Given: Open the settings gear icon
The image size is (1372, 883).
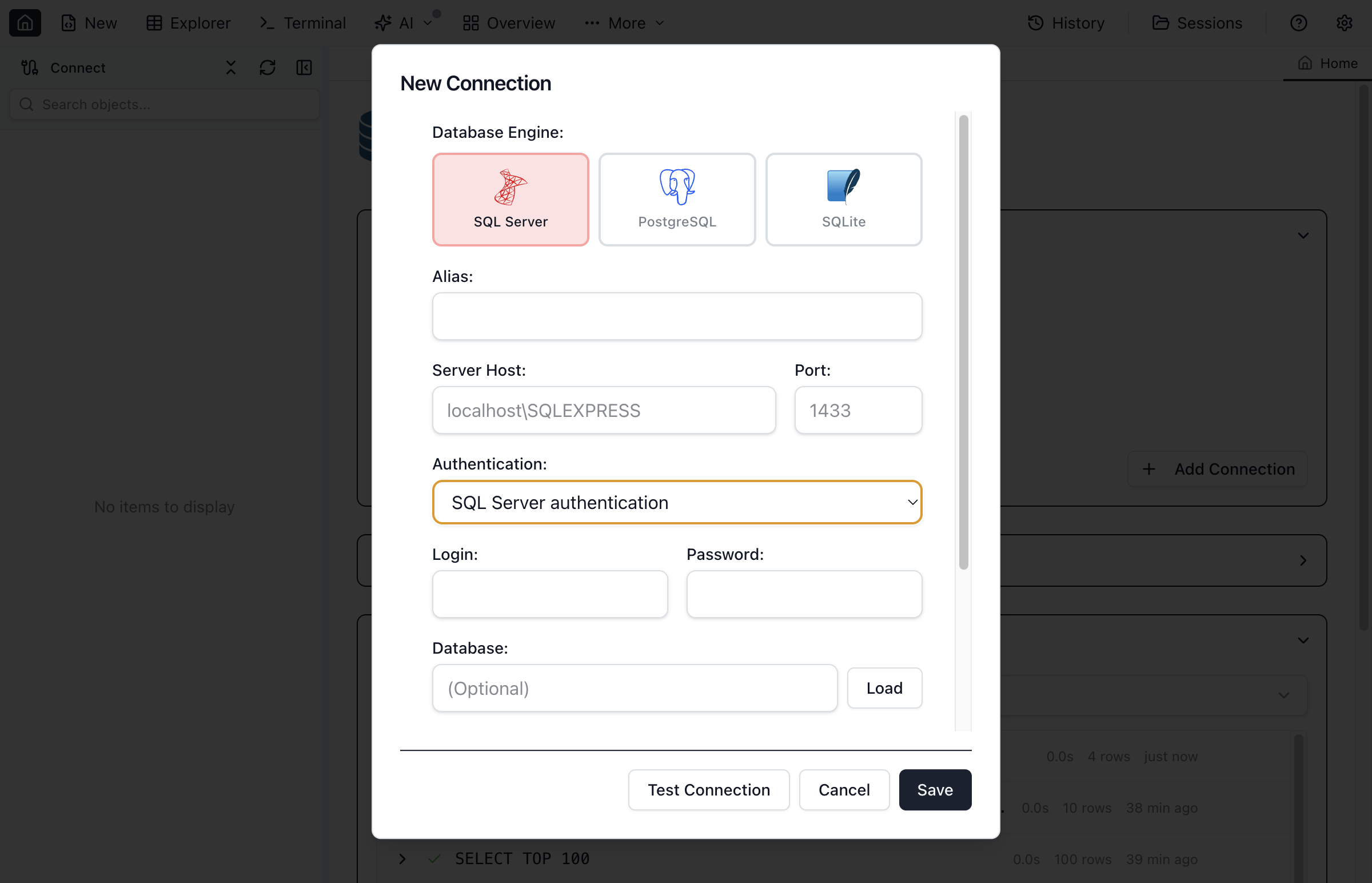Looking at the screenshot, I should click(x=1344, y=23).
